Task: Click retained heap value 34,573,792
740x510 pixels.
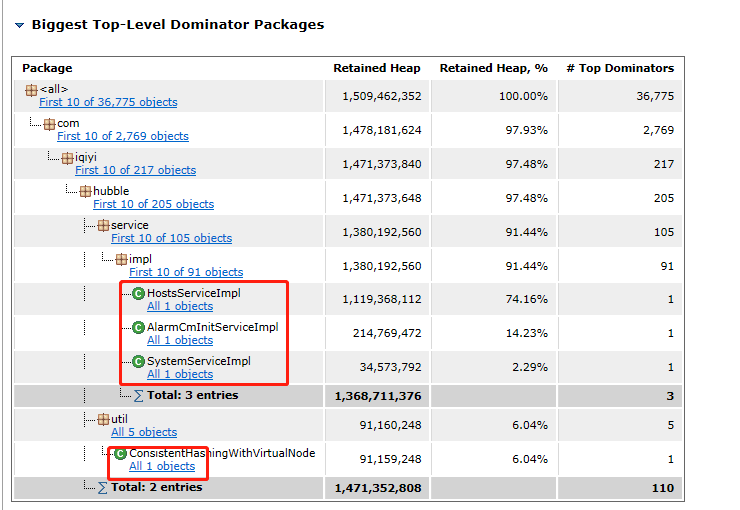Action: [x=390, y=367]
